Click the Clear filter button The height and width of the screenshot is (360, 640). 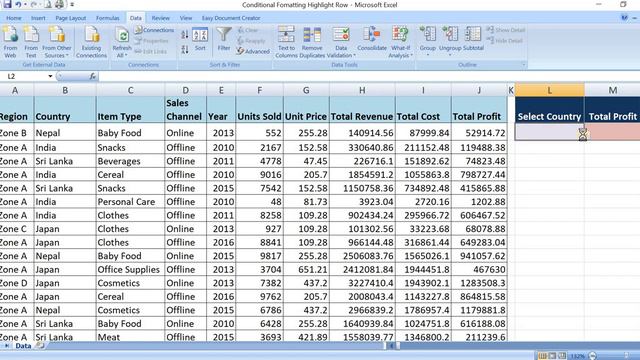pyautogui.click(x=247, y=30)
